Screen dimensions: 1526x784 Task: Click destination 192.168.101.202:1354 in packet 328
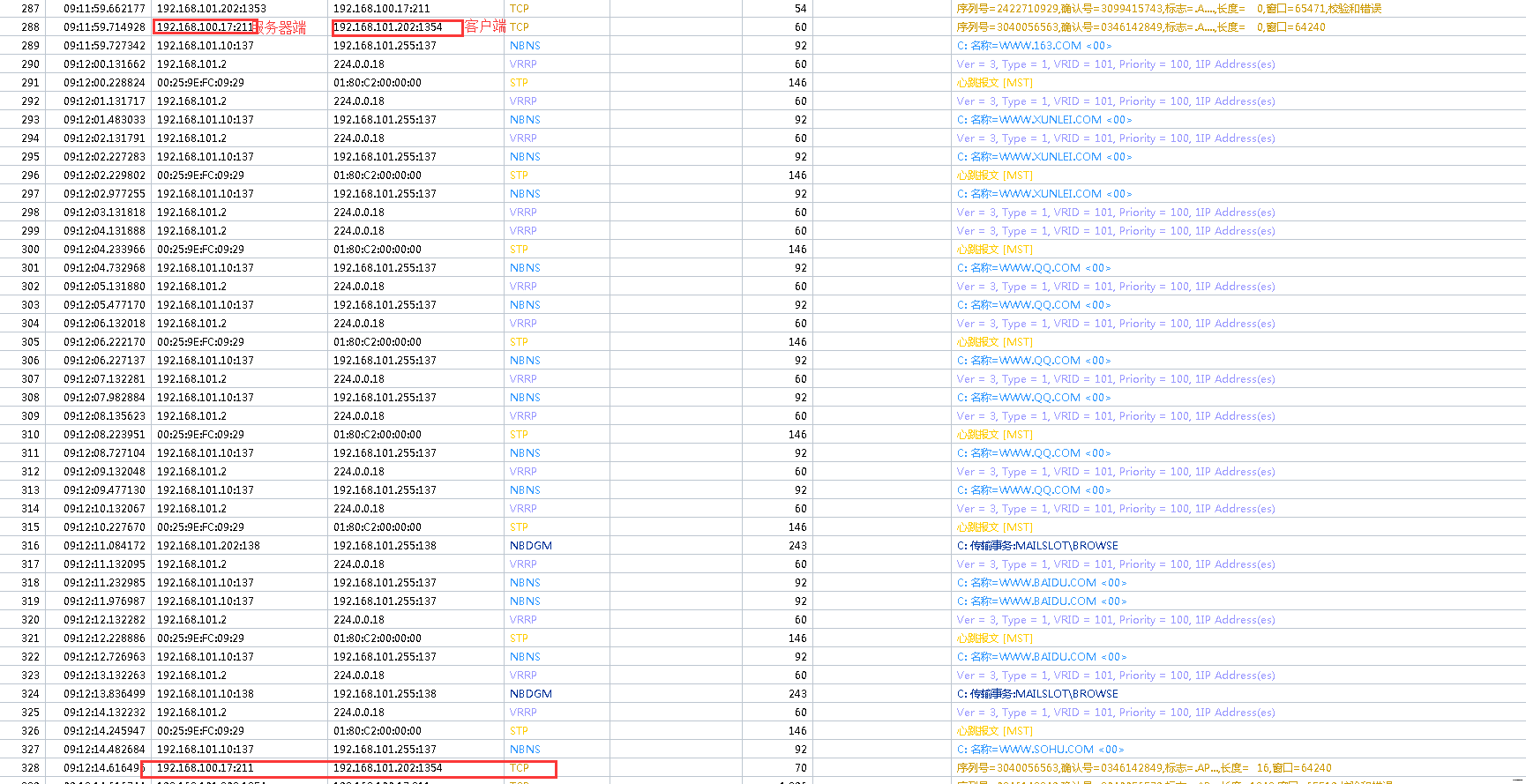click(388, 768)
